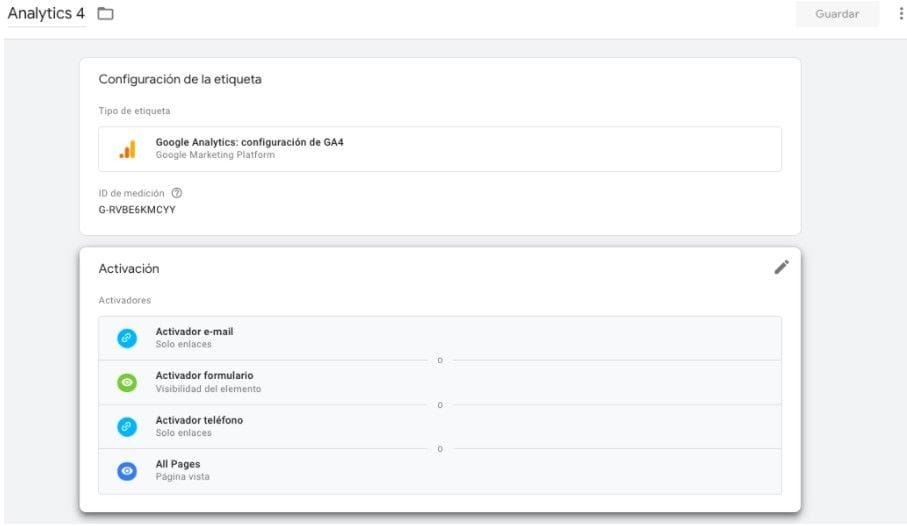Open the Activador e-mail trigger

[440, 338]
